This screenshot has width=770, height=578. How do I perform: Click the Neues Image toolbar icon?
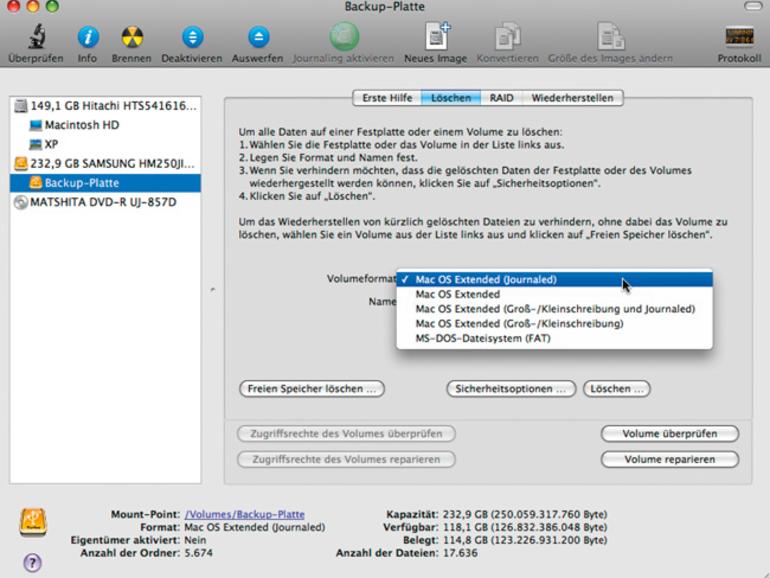437,36
